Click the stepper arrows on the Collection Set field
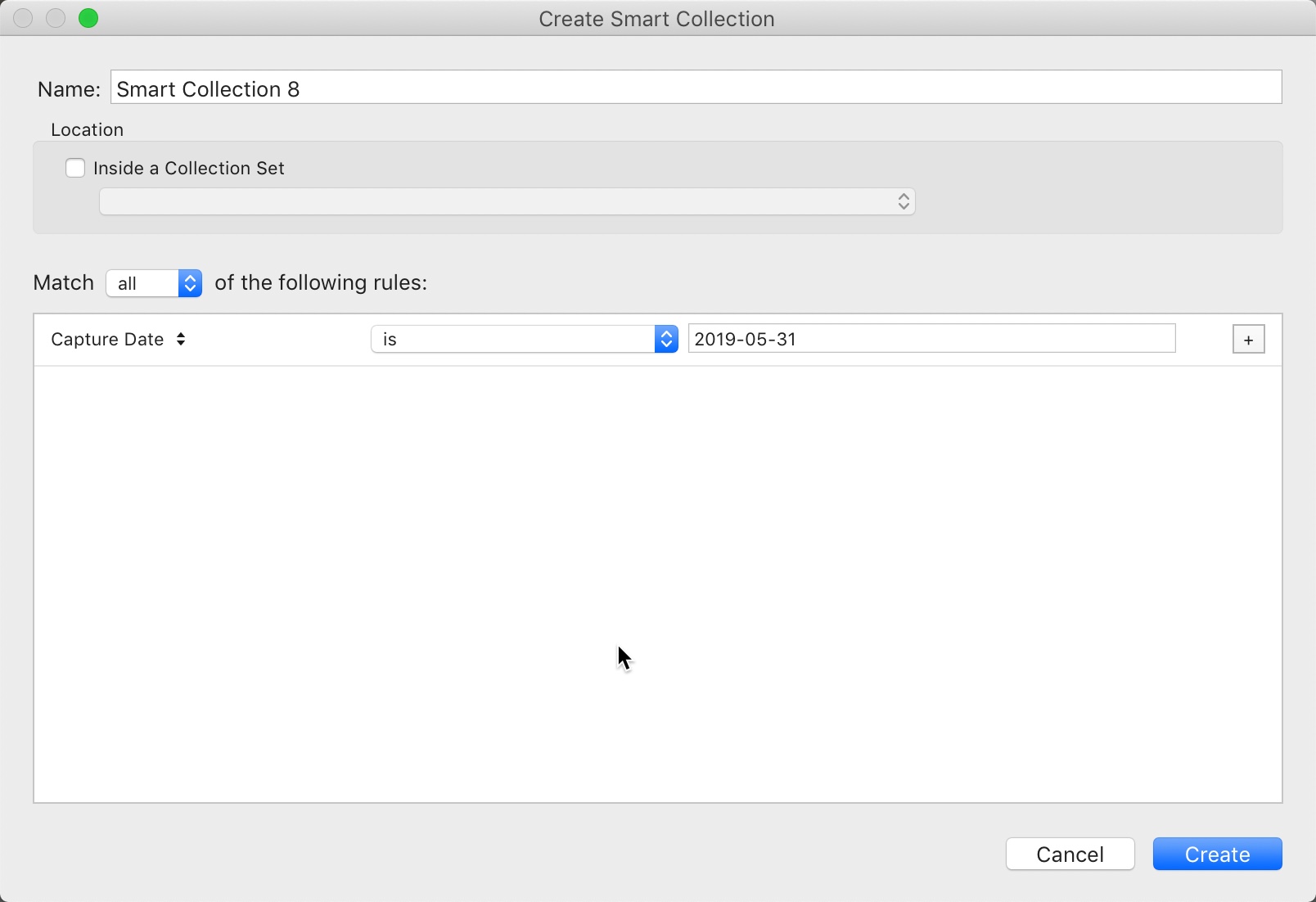1316x902 pixels. click(x=902, y=201)
